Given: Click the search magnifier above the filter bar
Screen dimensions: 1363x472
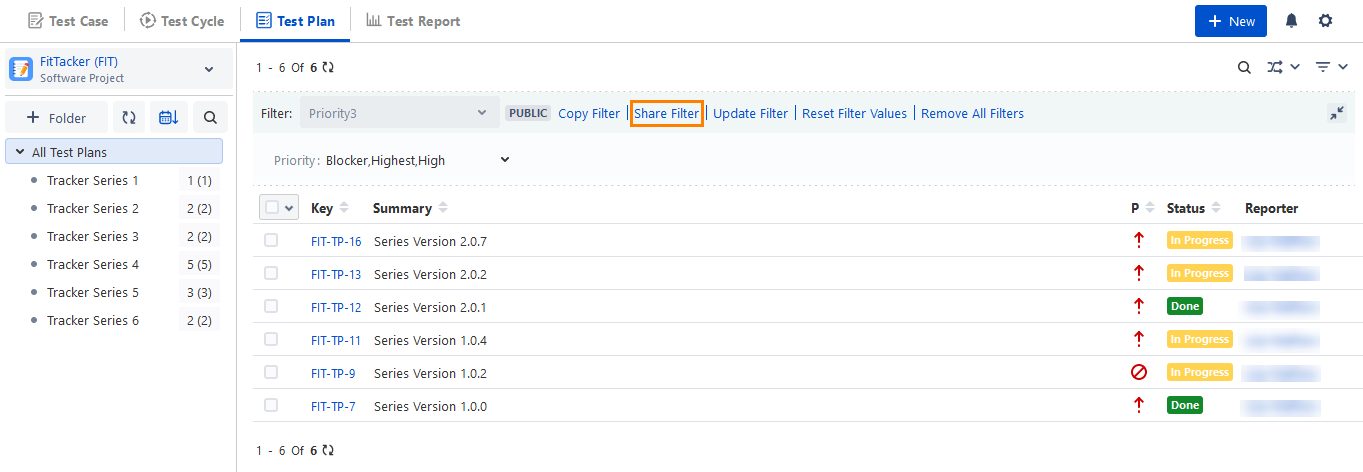Looking at the screenshot, I should tap(1244, 68).
